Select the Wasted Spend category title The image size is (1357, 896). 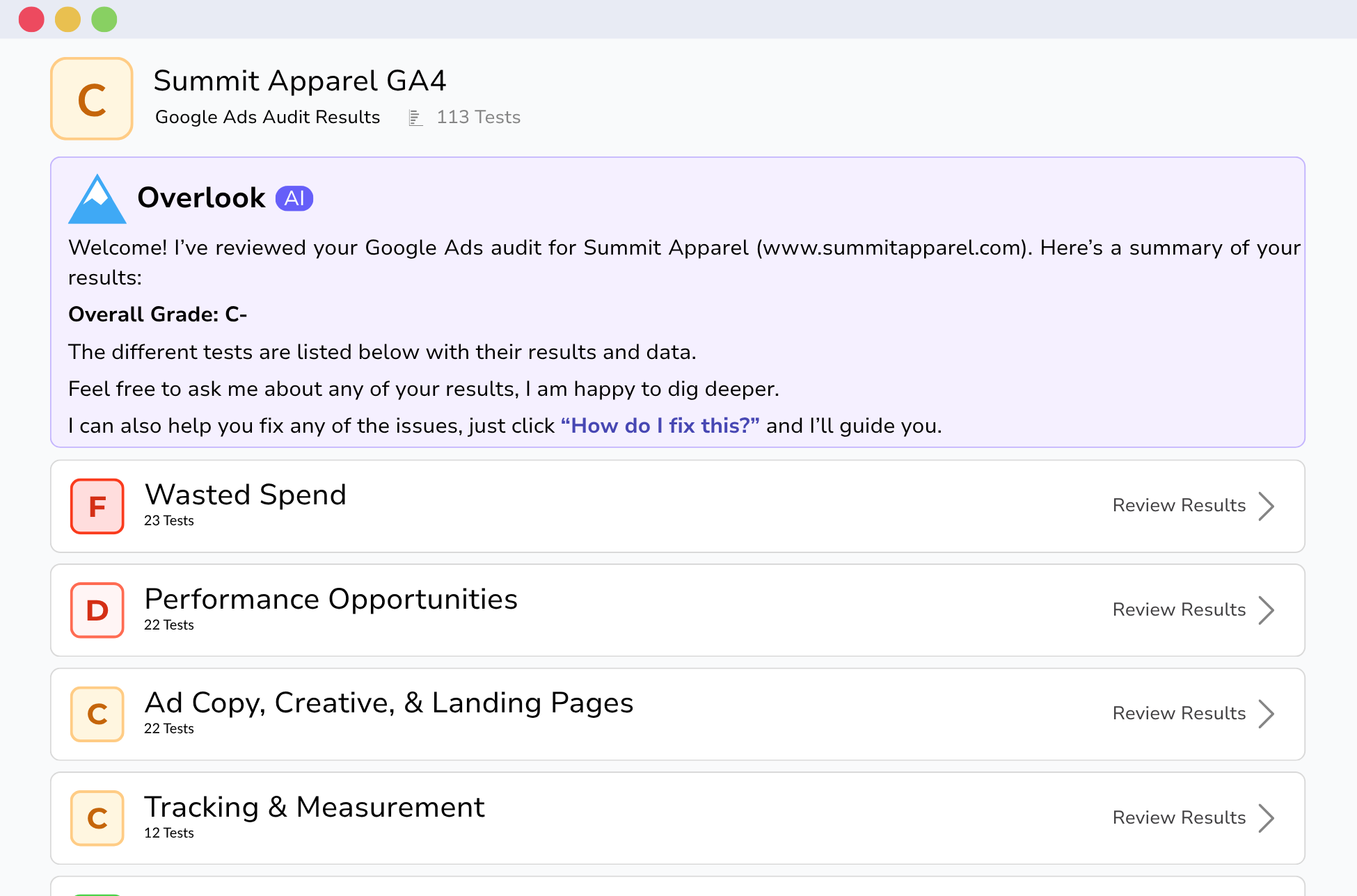point(245,495)
